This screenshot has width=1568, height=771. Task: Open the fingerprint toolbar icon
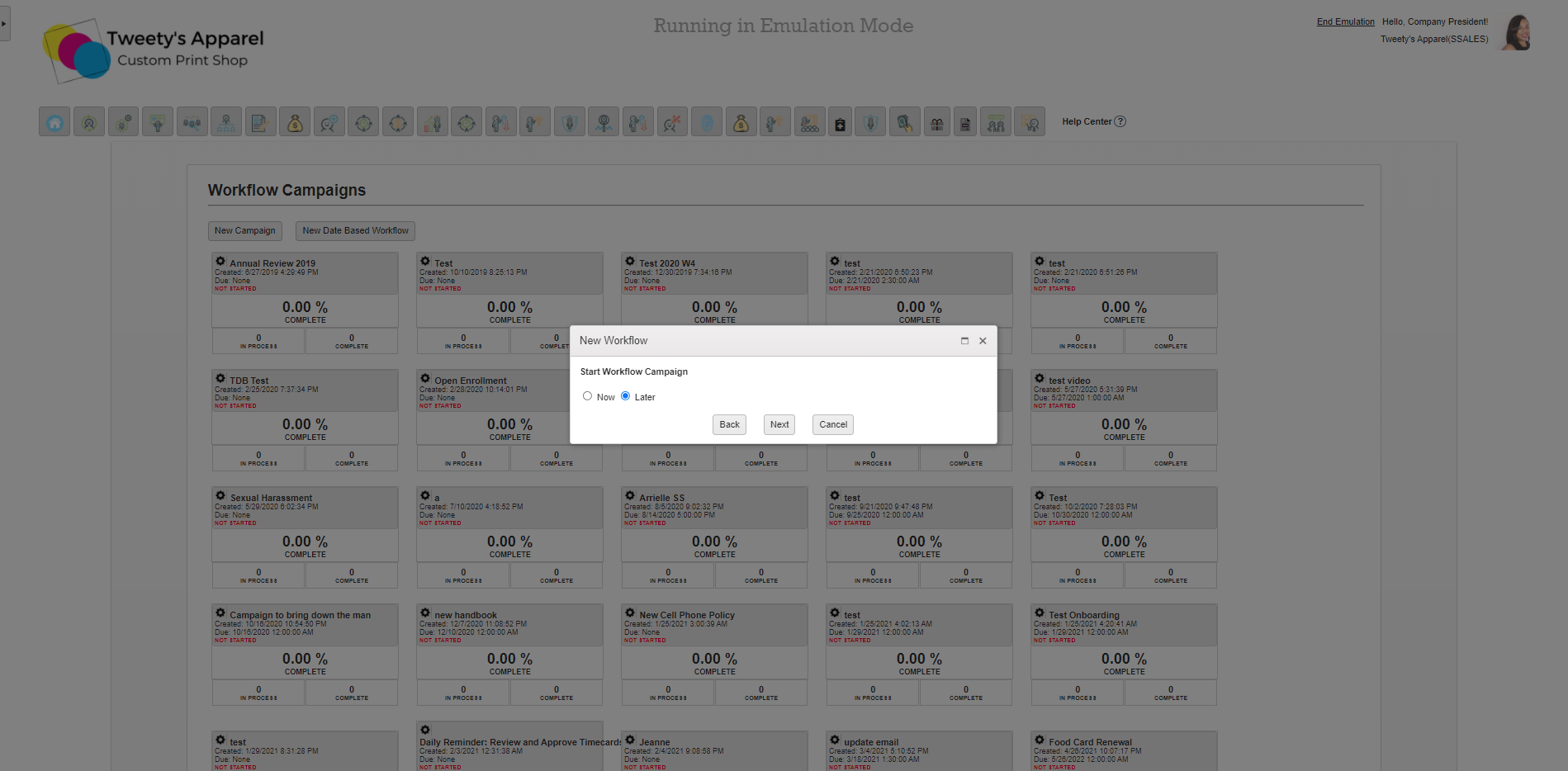[707, 122]
